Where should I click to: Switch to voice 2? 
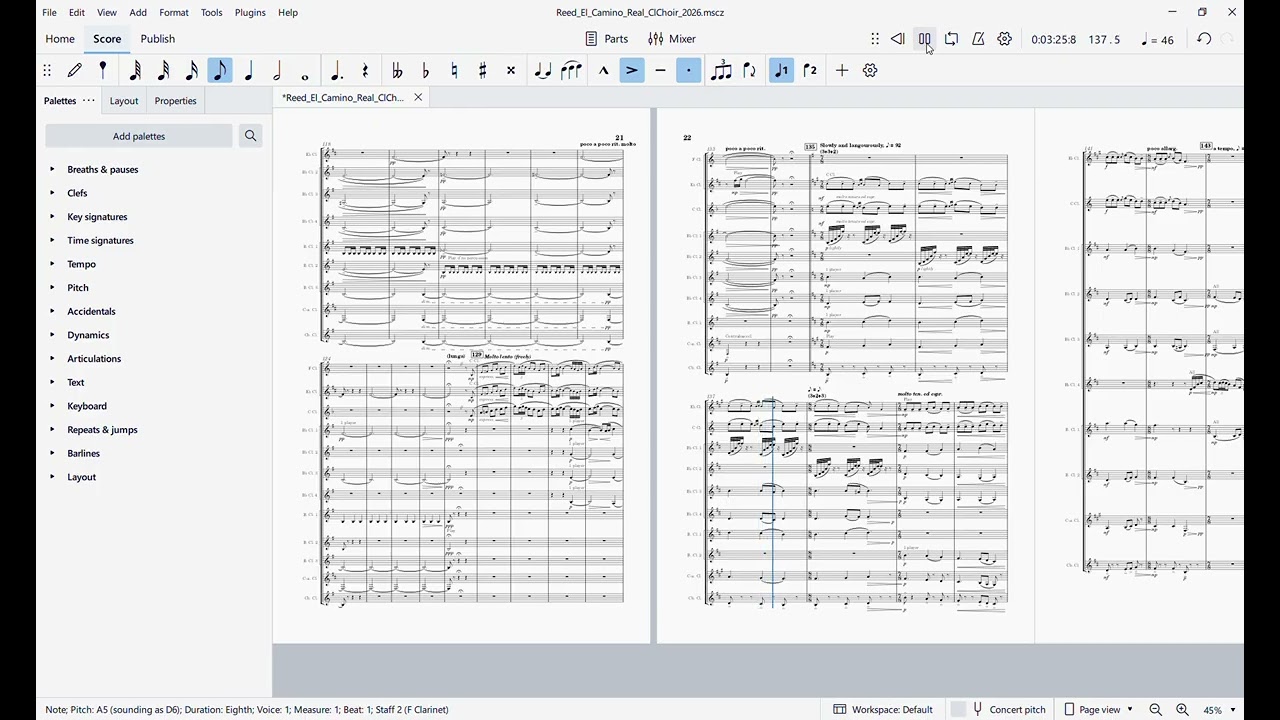tap(810, 70)
